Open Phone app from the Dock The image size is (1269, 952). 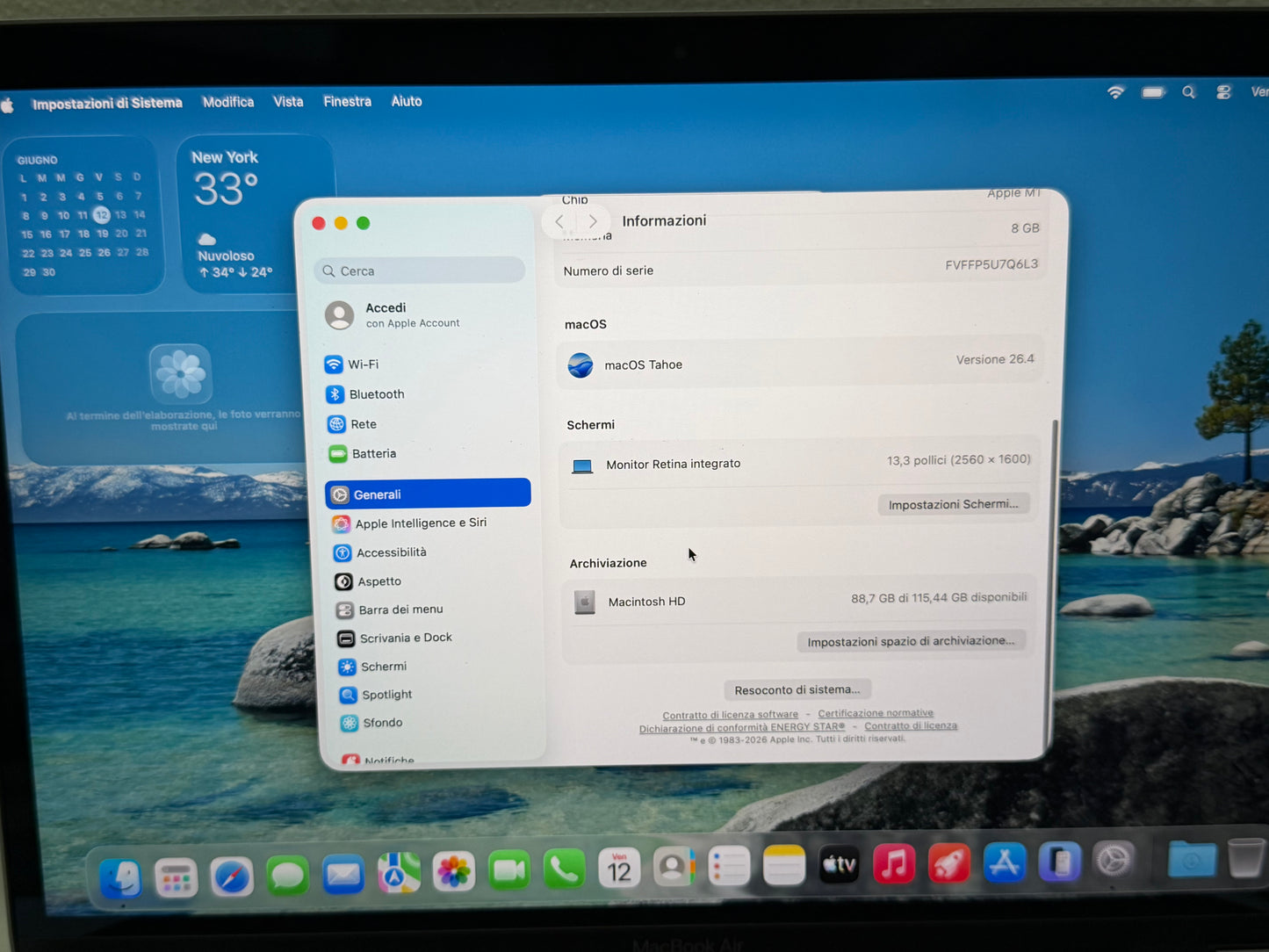tap(564, 869)
